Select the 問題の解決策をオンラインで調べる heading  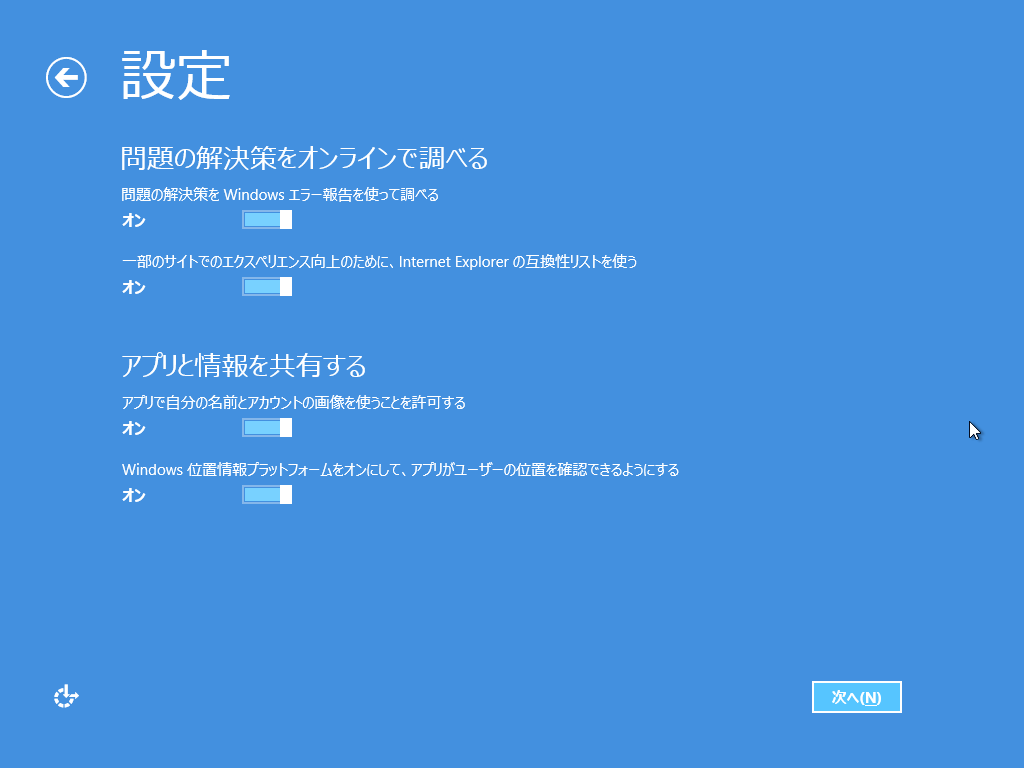pos(304,158)
